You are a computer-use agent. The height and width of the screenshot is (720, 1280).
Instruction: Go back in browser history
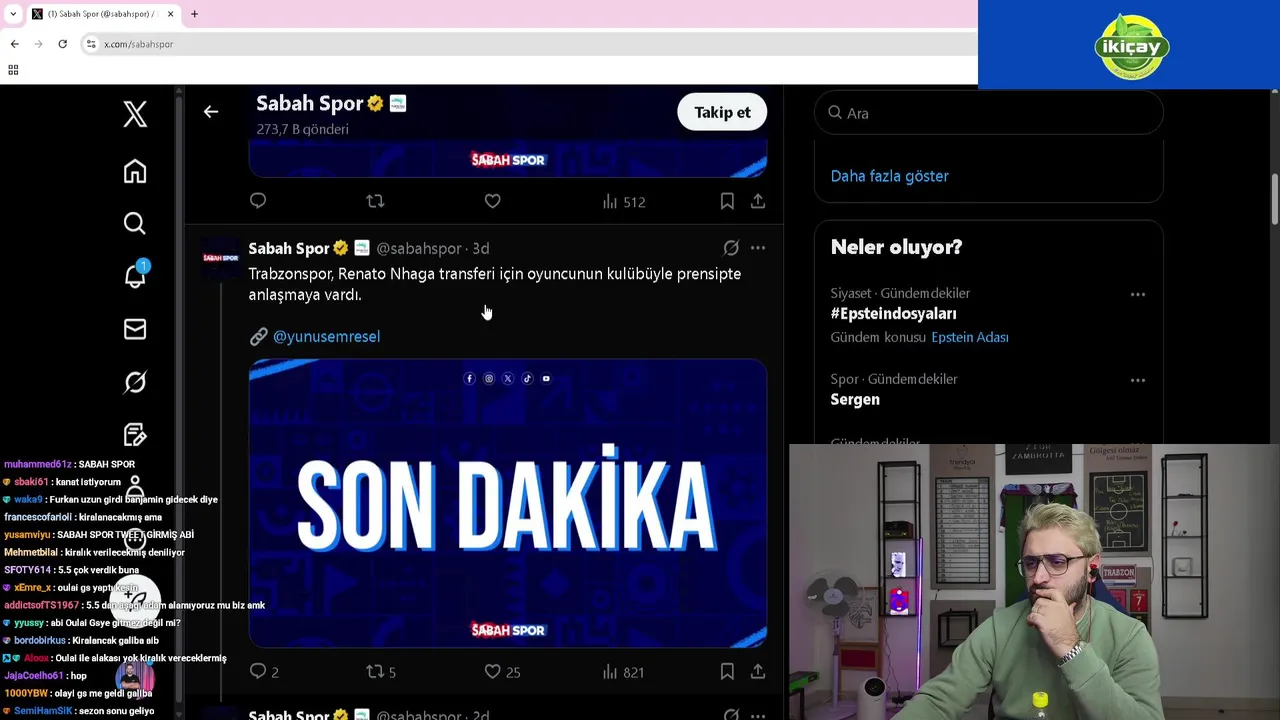14,44
